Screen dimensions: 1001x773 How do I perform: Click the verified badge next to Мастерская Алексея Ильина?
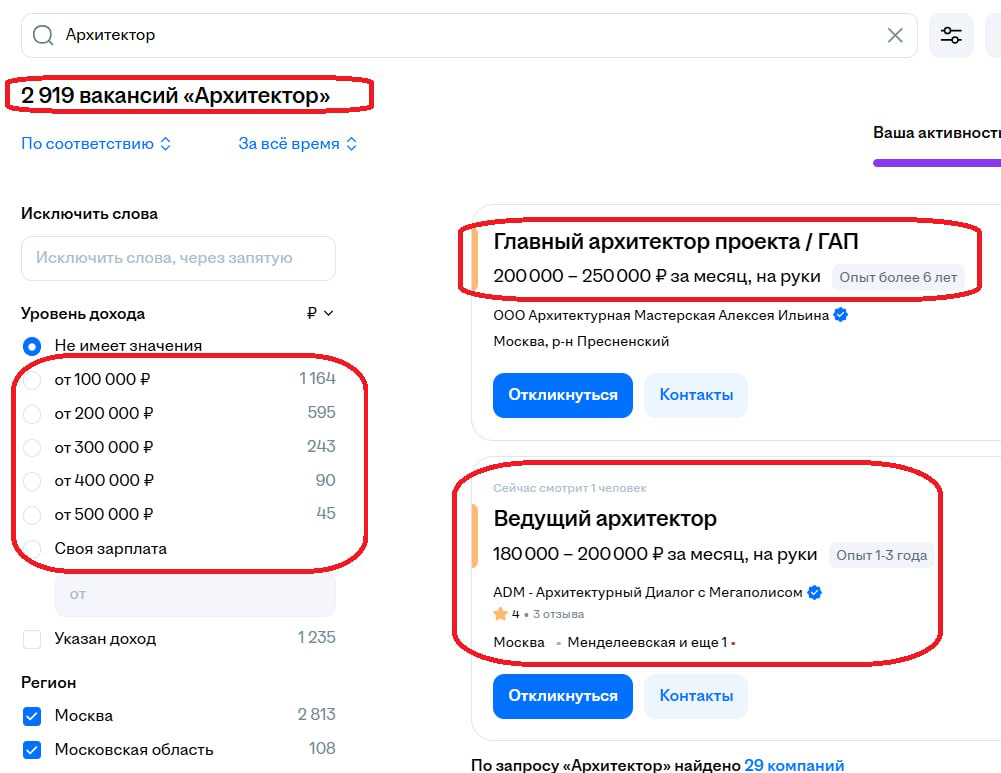pos(841,315)
